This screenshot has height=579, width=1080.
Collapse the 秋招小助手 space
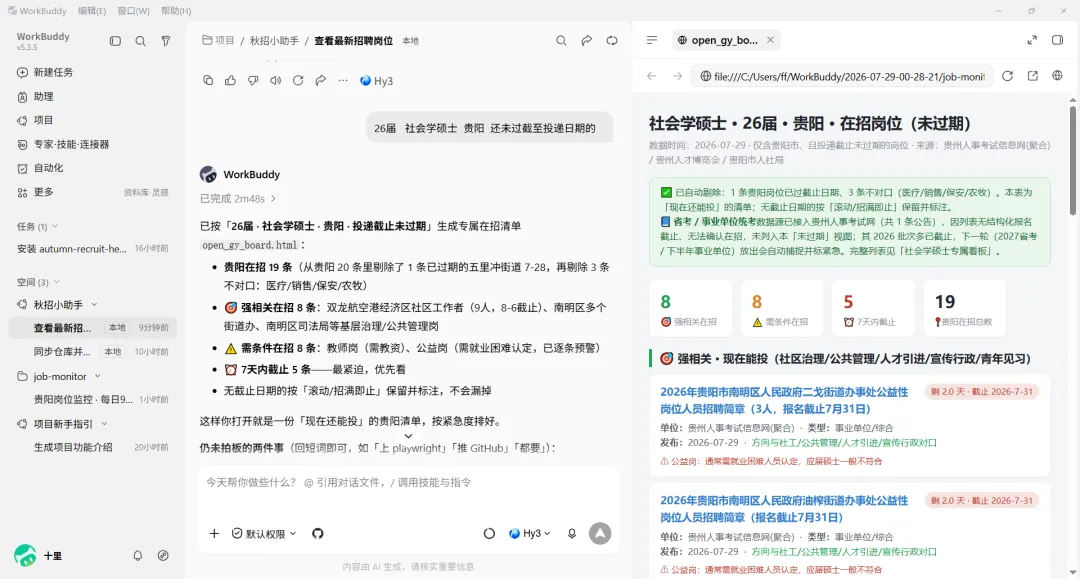pos(94,304)
